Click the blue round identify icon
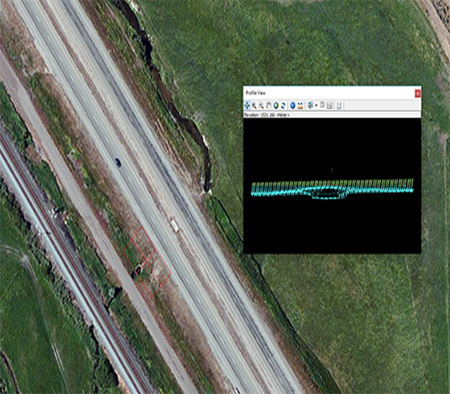This screenshot has height=394, width=450. 293,105
